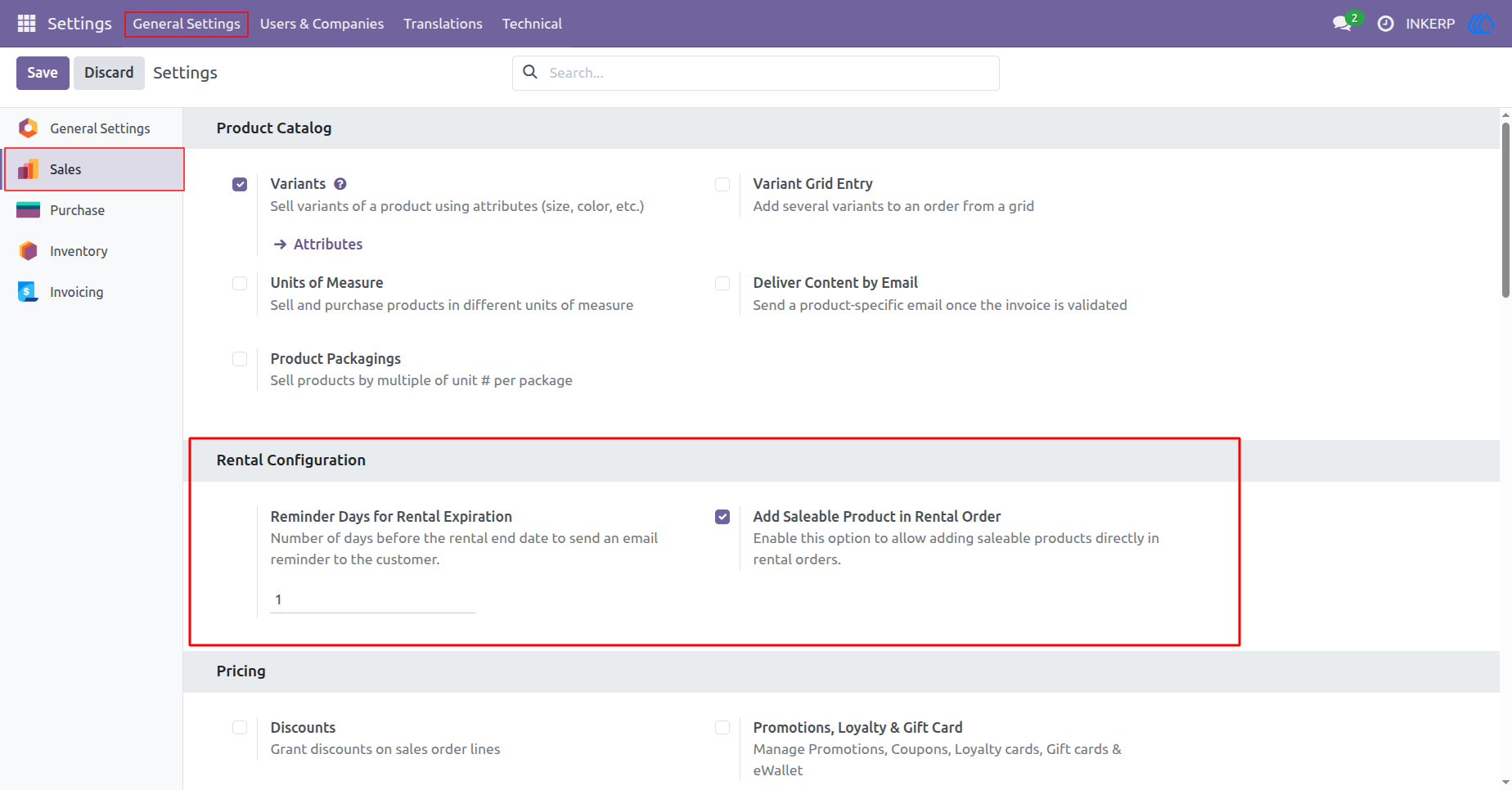The image size is (1512, 790).
Task: Click the INKERP user avatar icon
Action: (x=1481, y=24)
